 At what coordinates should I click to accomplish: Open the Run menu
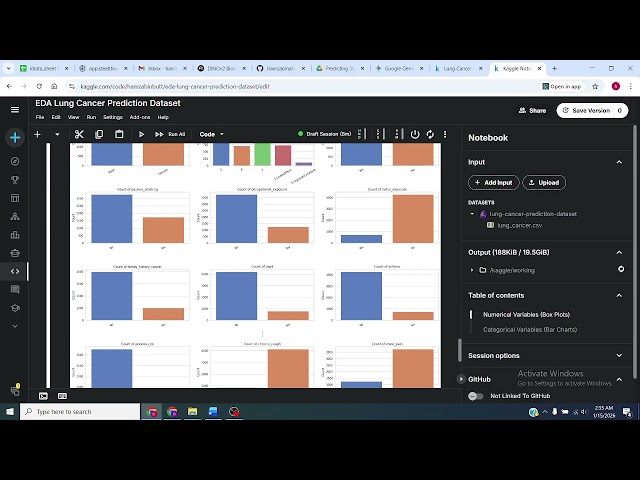point(91,117)
